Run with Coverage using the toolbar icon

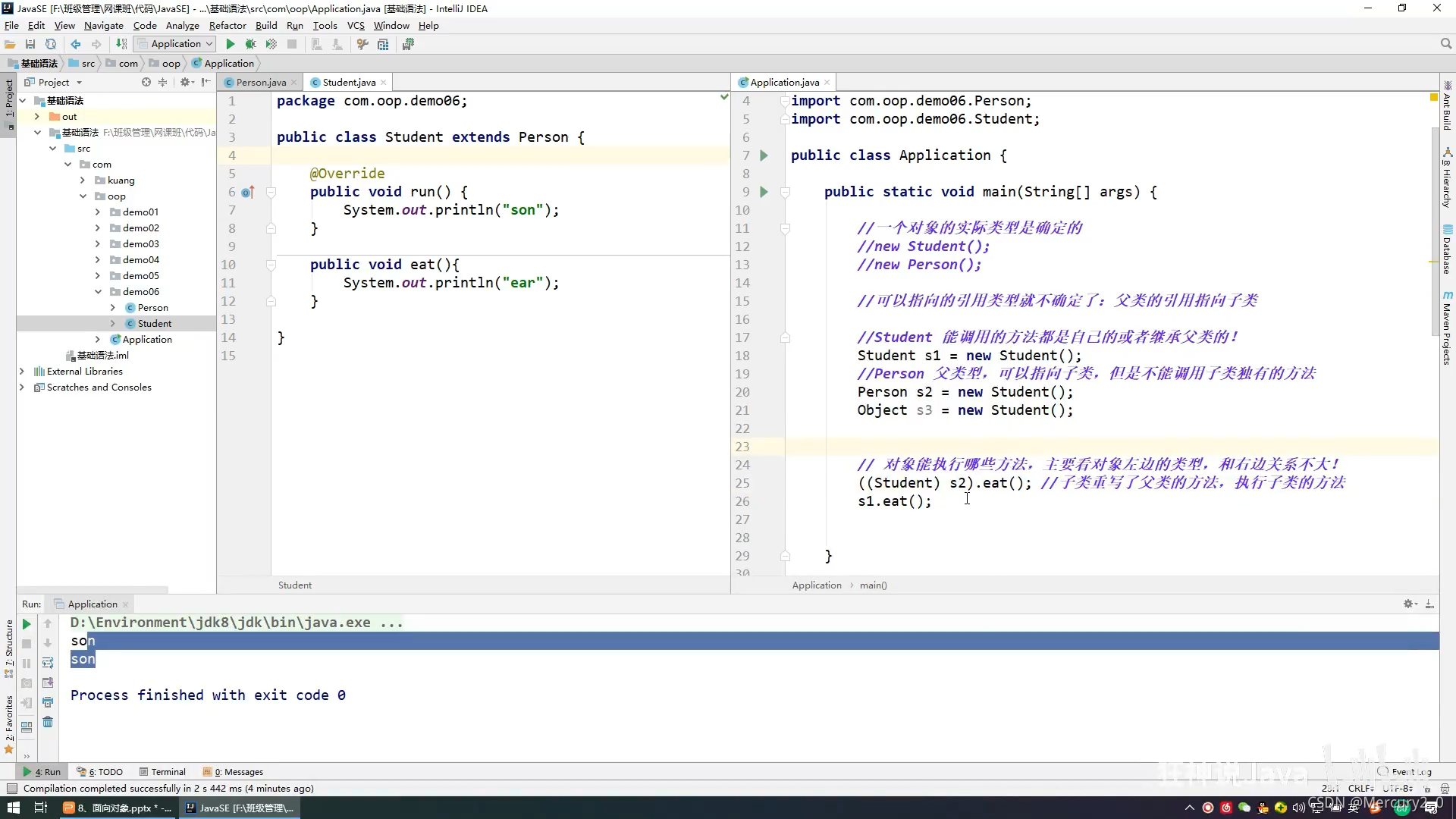tap(271, 44)
